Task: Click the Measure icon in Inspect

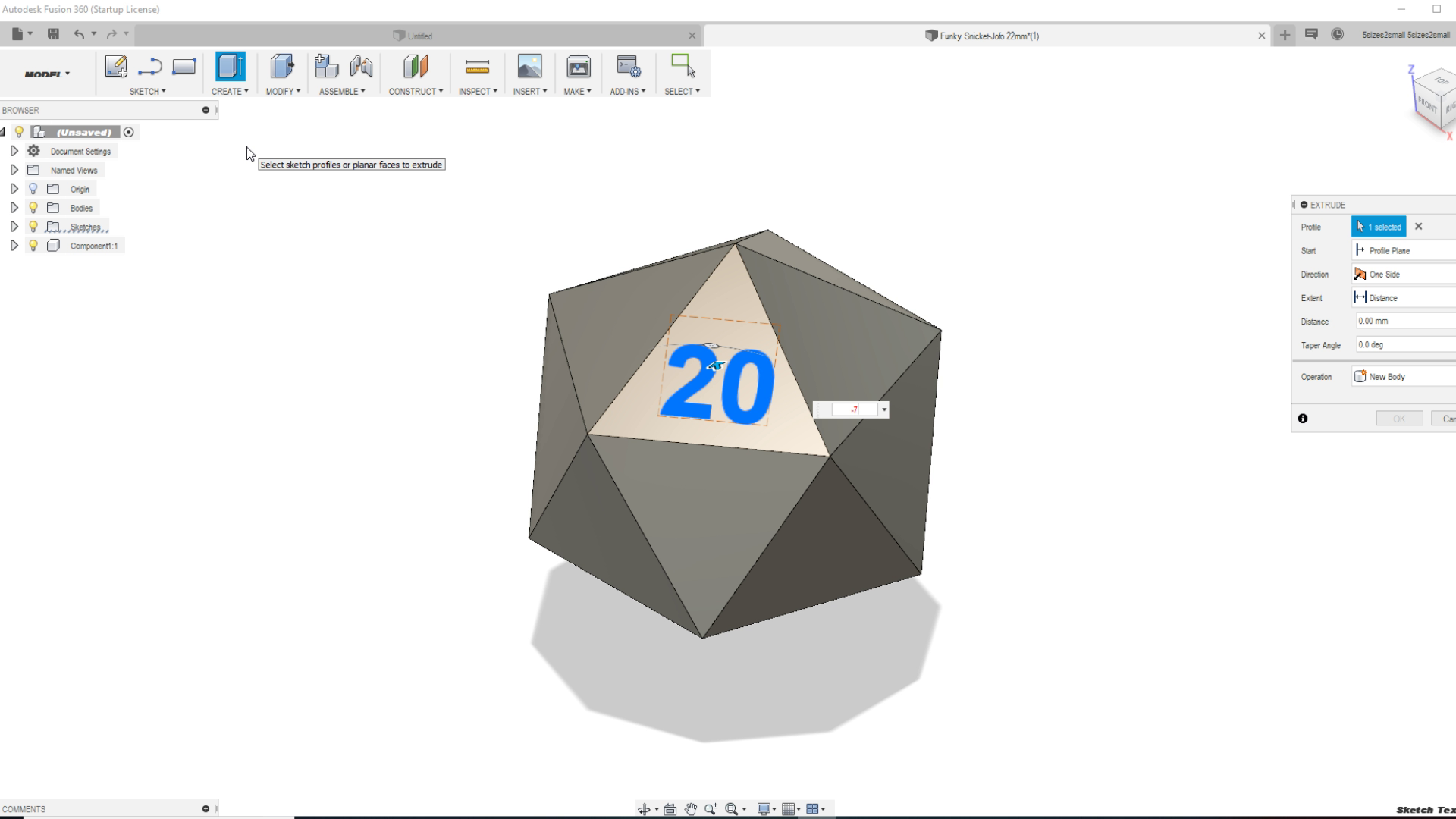Action: tap(477, 68)
